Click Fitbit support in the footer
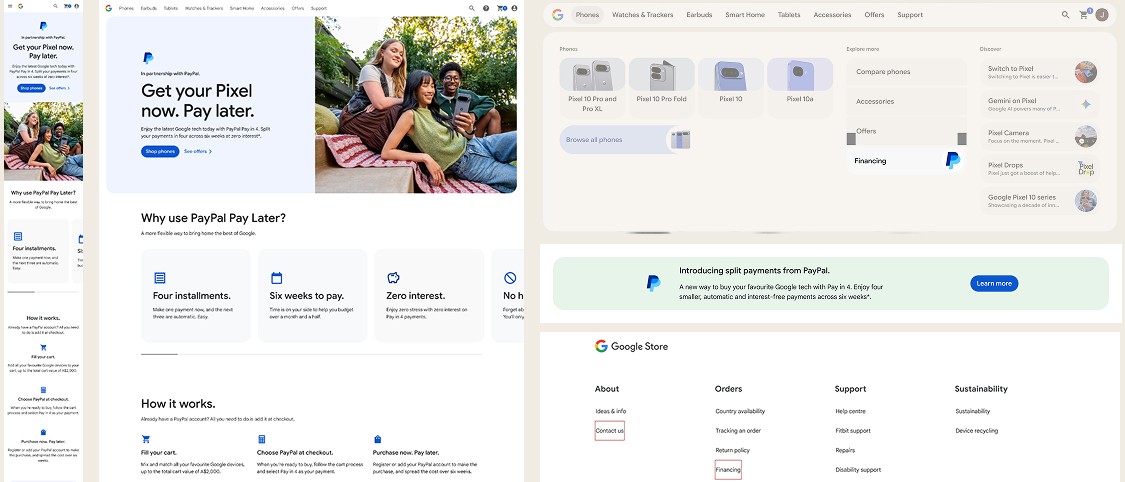1125x482 pixels. pos(853,431)
